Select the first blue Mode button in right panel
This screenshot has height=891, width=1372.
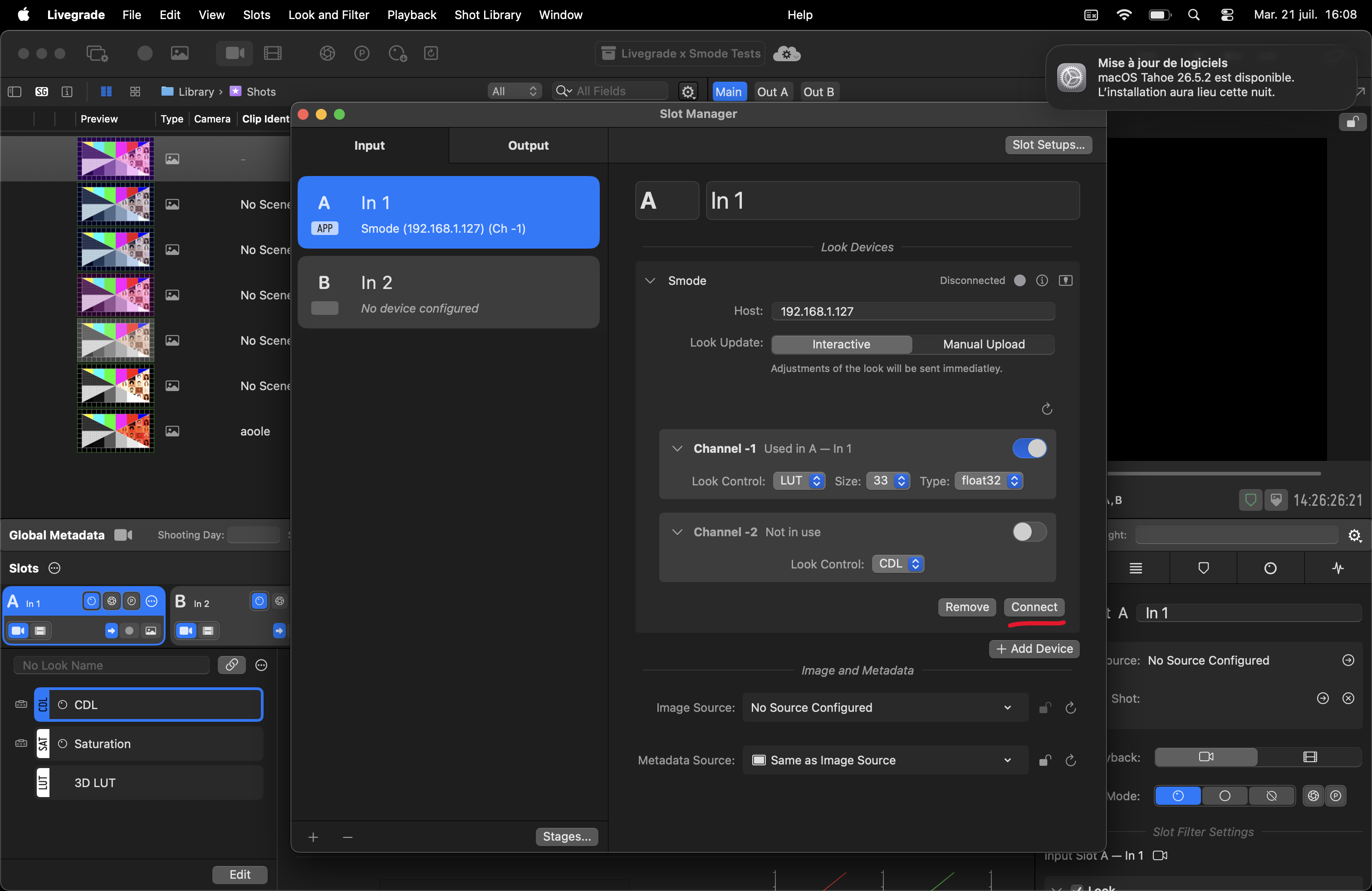pyautogui.click(x=1178, y=796)
